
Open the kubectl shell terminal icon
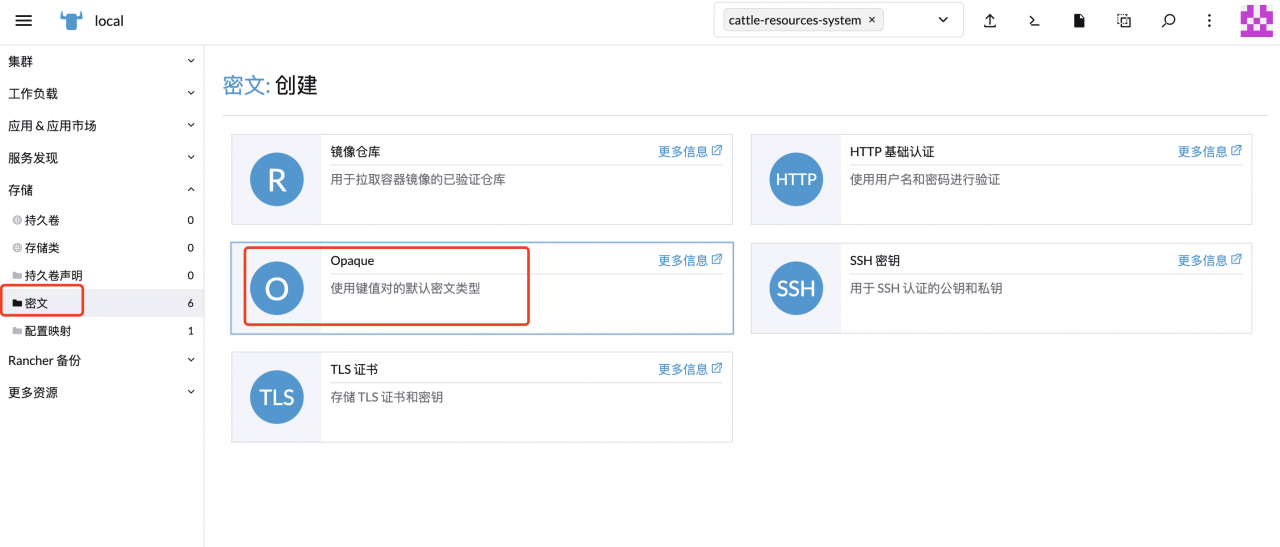(1035, 21)
